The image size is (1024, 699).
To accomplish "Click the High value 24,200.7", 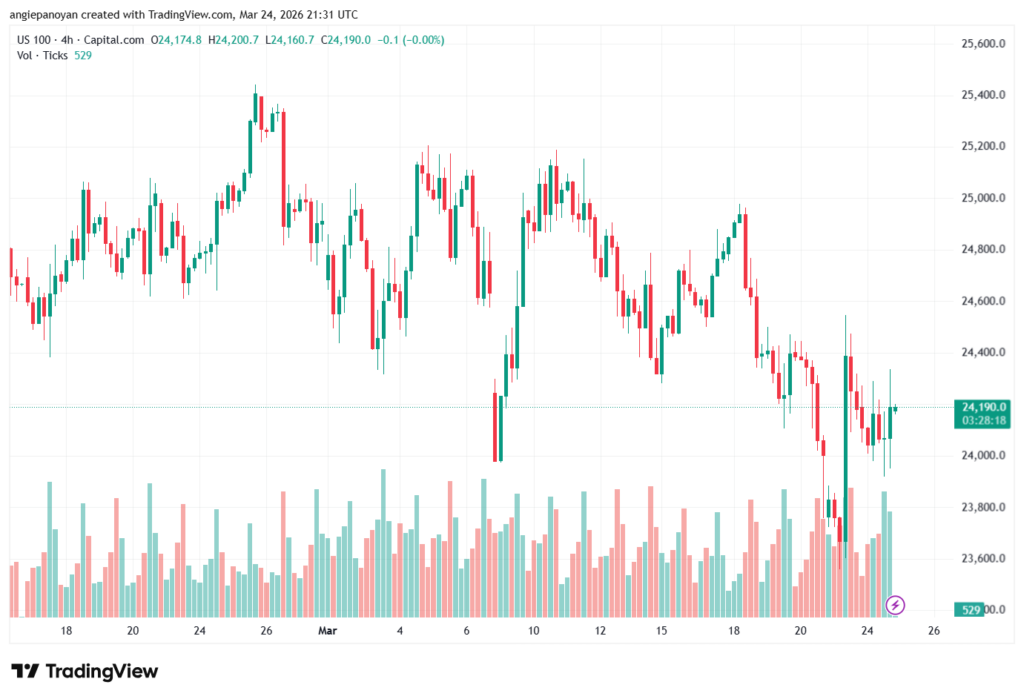I will 237,40.
